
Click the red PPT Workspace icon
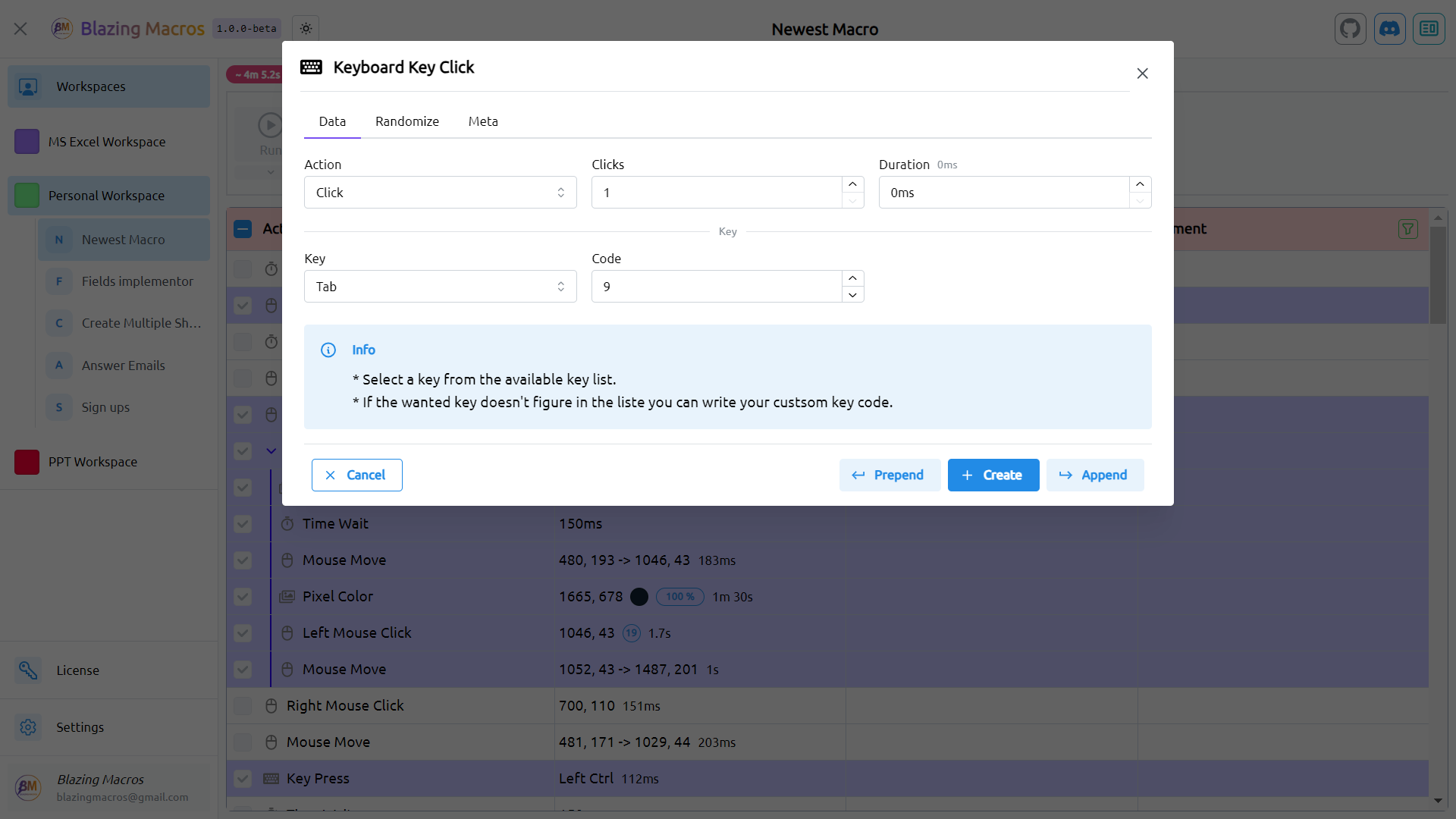(27, 462)
